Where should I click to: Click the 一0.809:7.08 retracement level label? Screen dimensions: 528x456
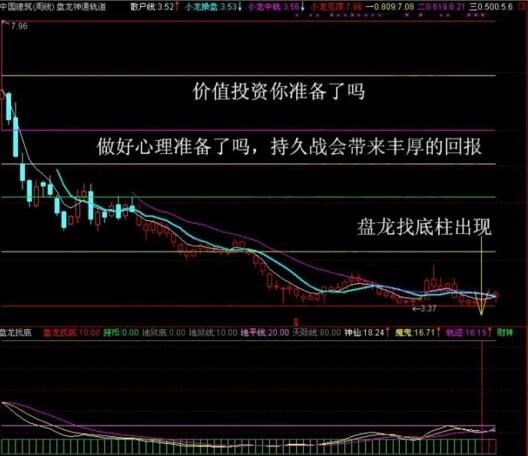390,7
